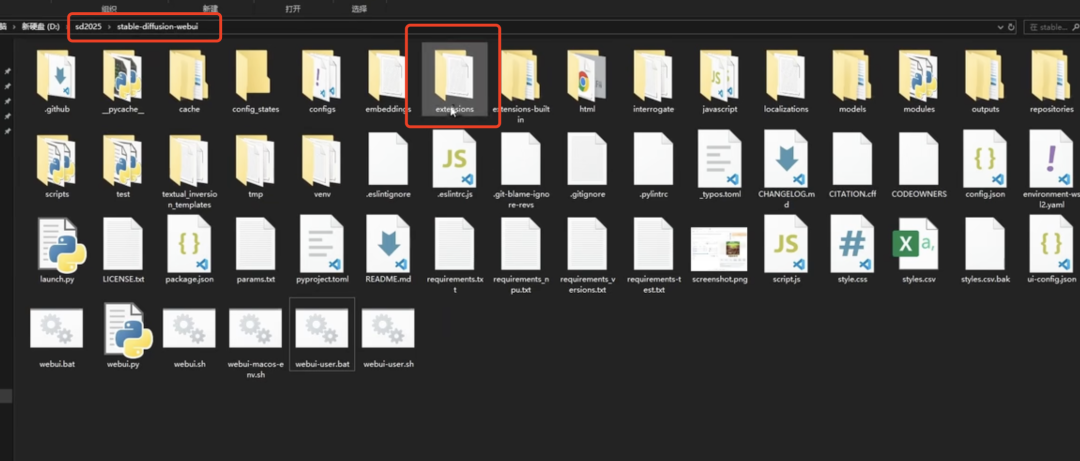
Task: Open the address bar history dropdown
Action: [1000, 27]
